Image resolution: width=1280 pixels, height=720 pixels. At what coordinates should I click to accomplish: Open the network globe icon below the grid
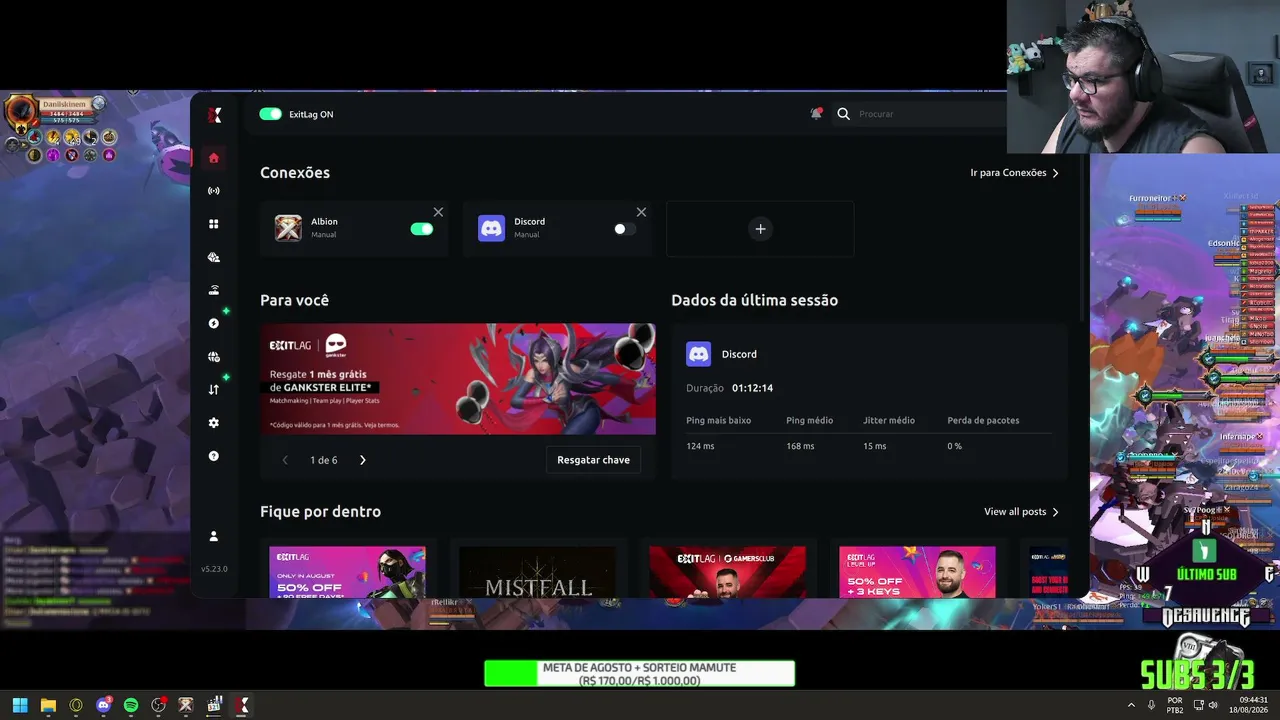coord(213,257)
